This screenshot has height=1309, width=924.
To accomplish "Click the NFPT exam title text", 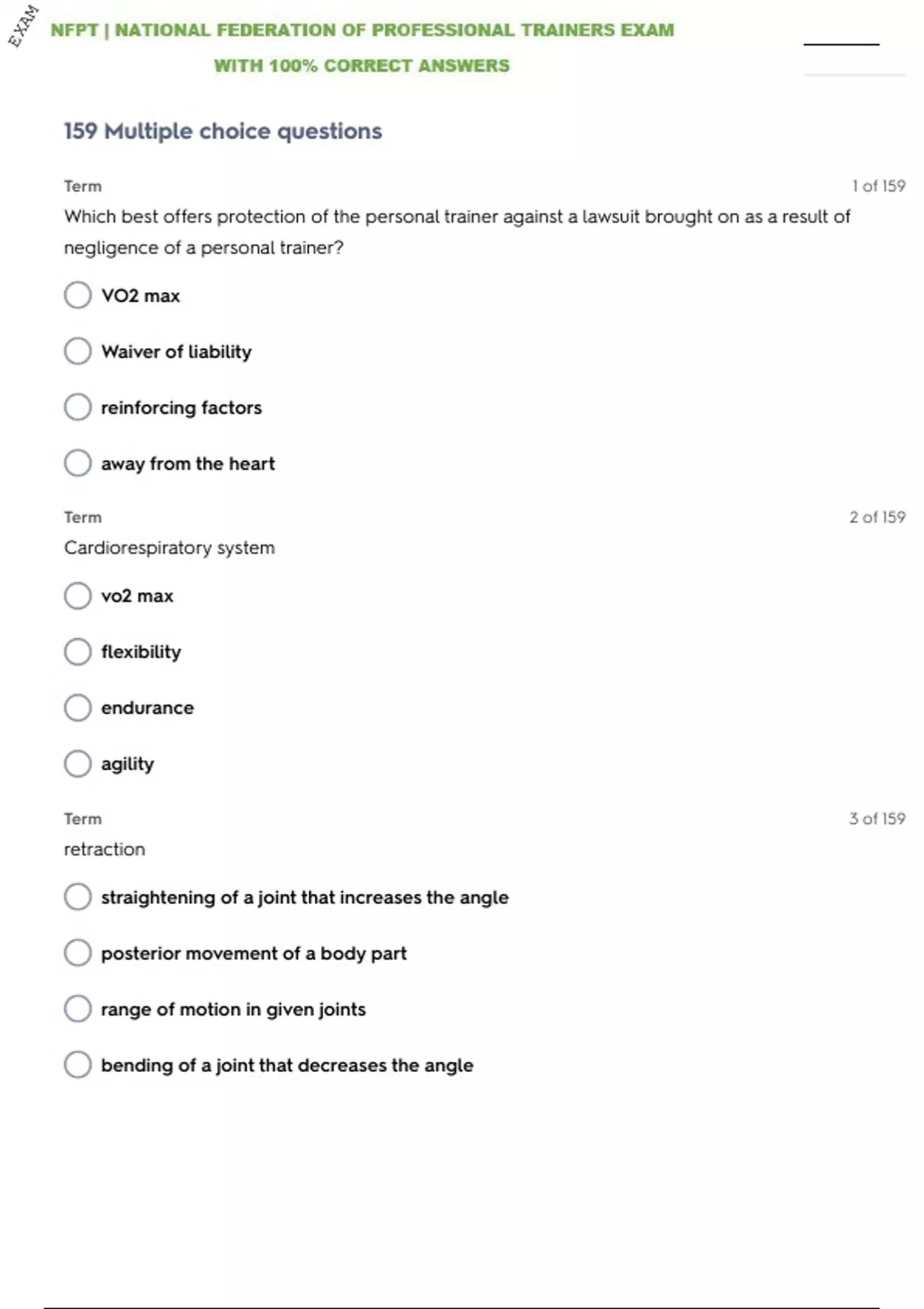I will [362, 31].
